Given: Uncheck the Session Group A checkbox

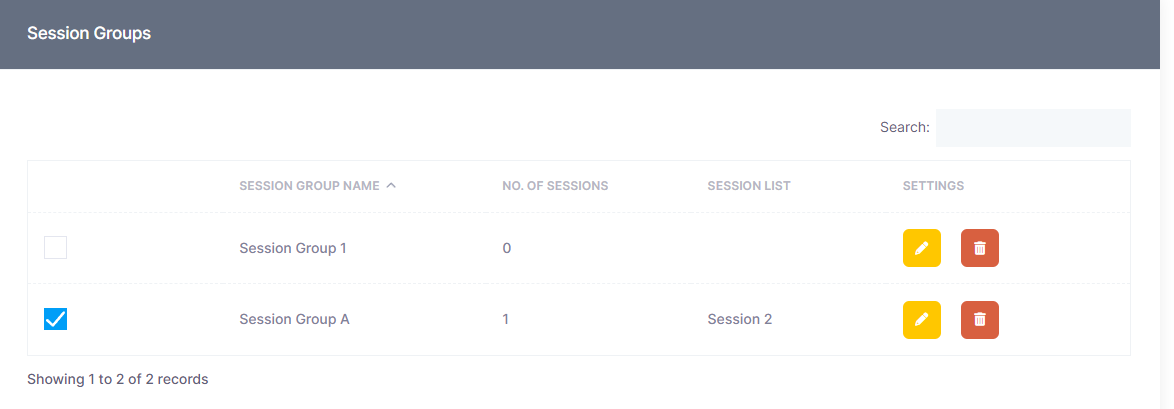Looking at the screenshot, I should pos(56,320).
